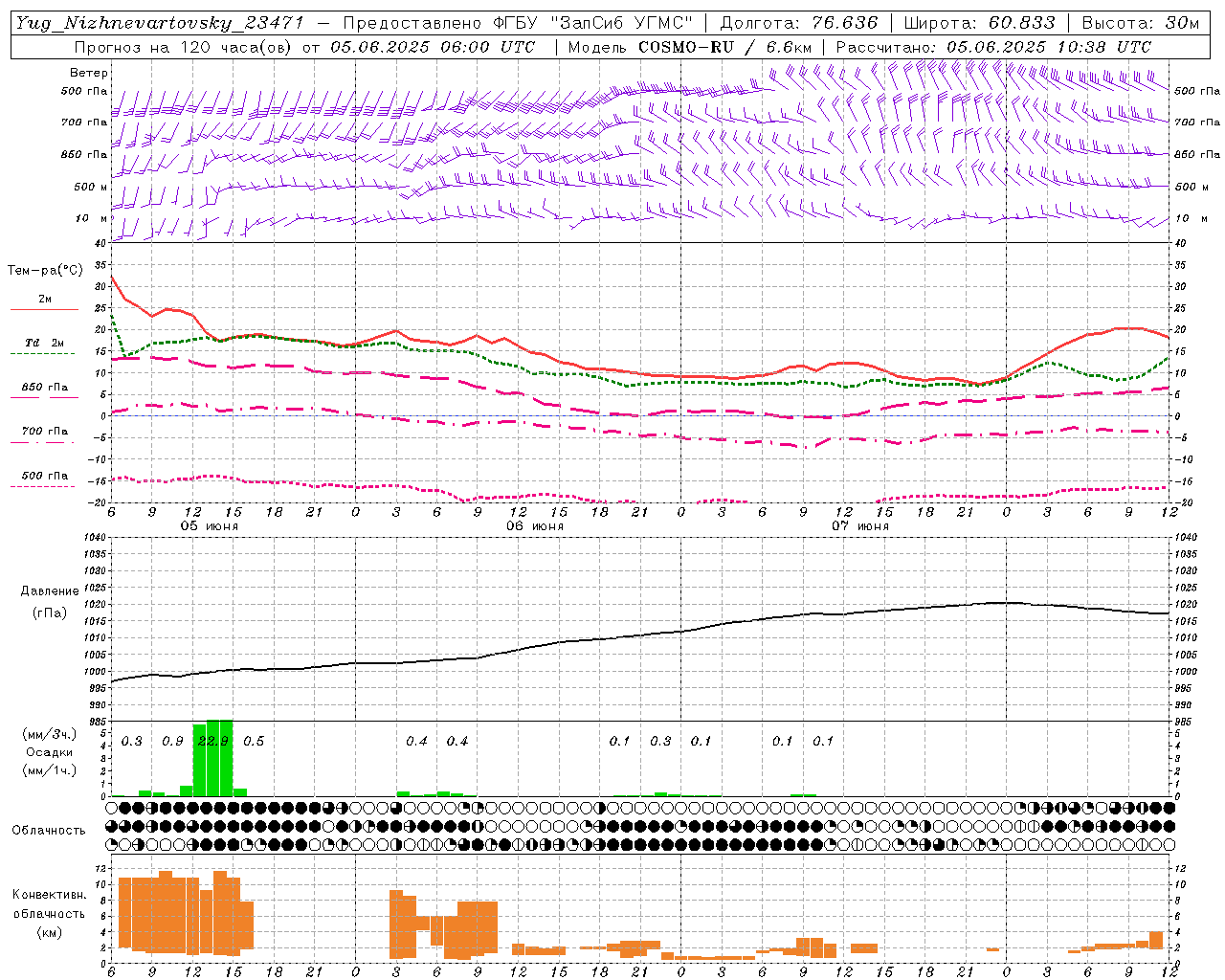Click the Давление panel label

(x=48, y=591)
